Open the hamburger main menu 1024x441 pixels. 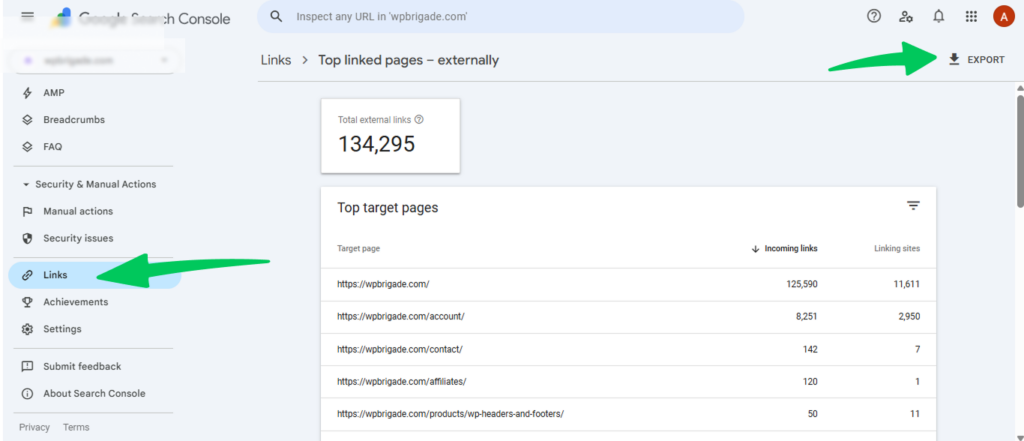click(x=27, y=17)
